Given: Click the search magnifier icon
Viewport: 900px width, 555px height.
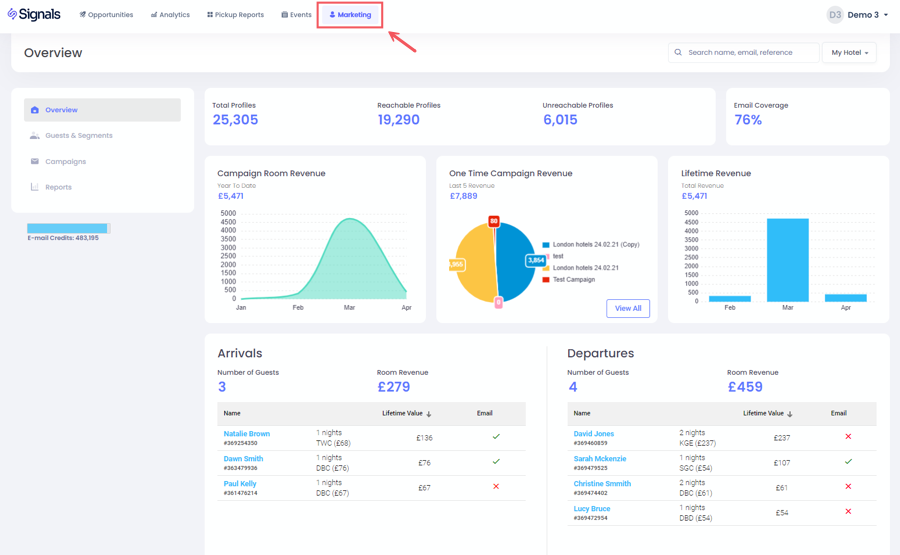Looking at the screenshot, I should point(678,53).
